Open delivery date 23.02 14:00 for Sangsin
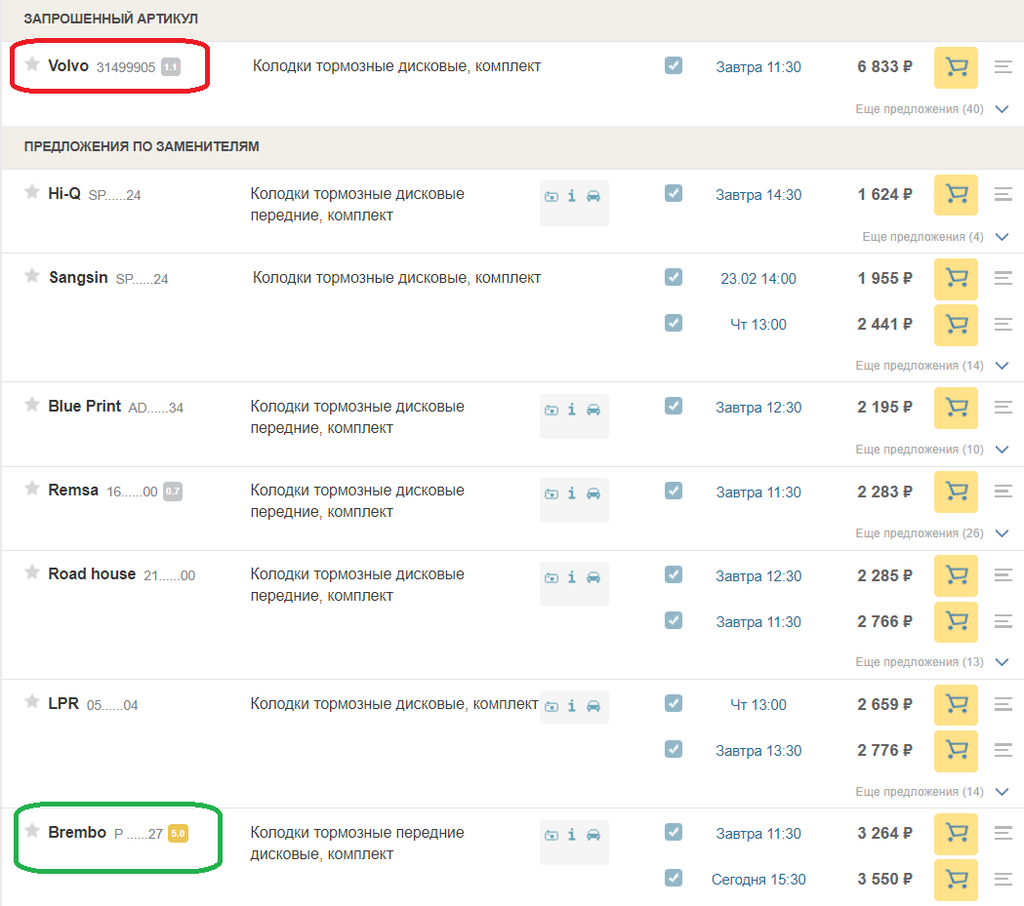The height and width of the screenshot is (906, 1024). pos(758,279)
